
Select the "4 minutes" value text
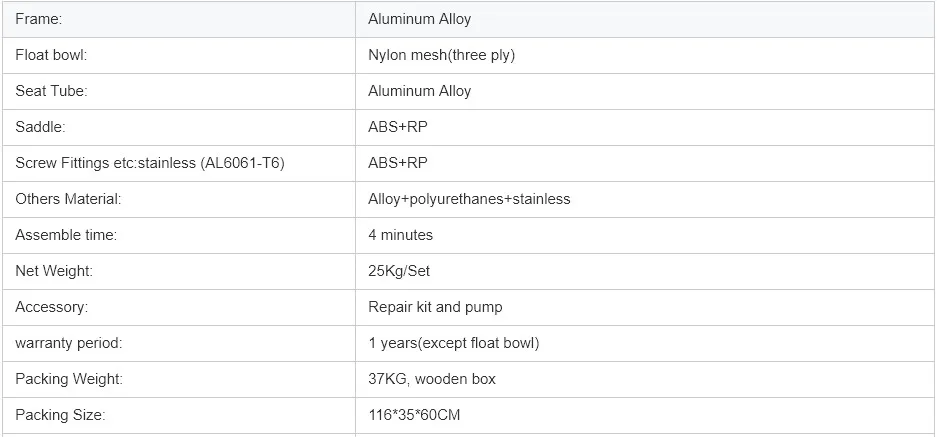coord(400,235)
